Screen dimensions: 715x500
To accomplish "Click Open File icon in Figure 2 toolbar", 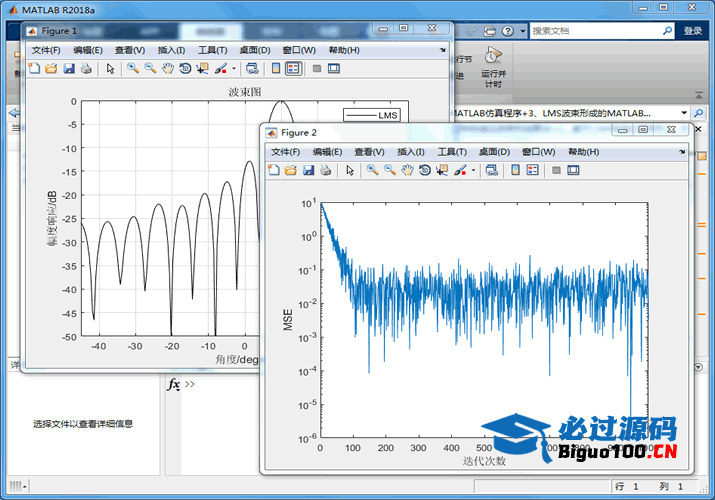I will [x=290, y=170].
